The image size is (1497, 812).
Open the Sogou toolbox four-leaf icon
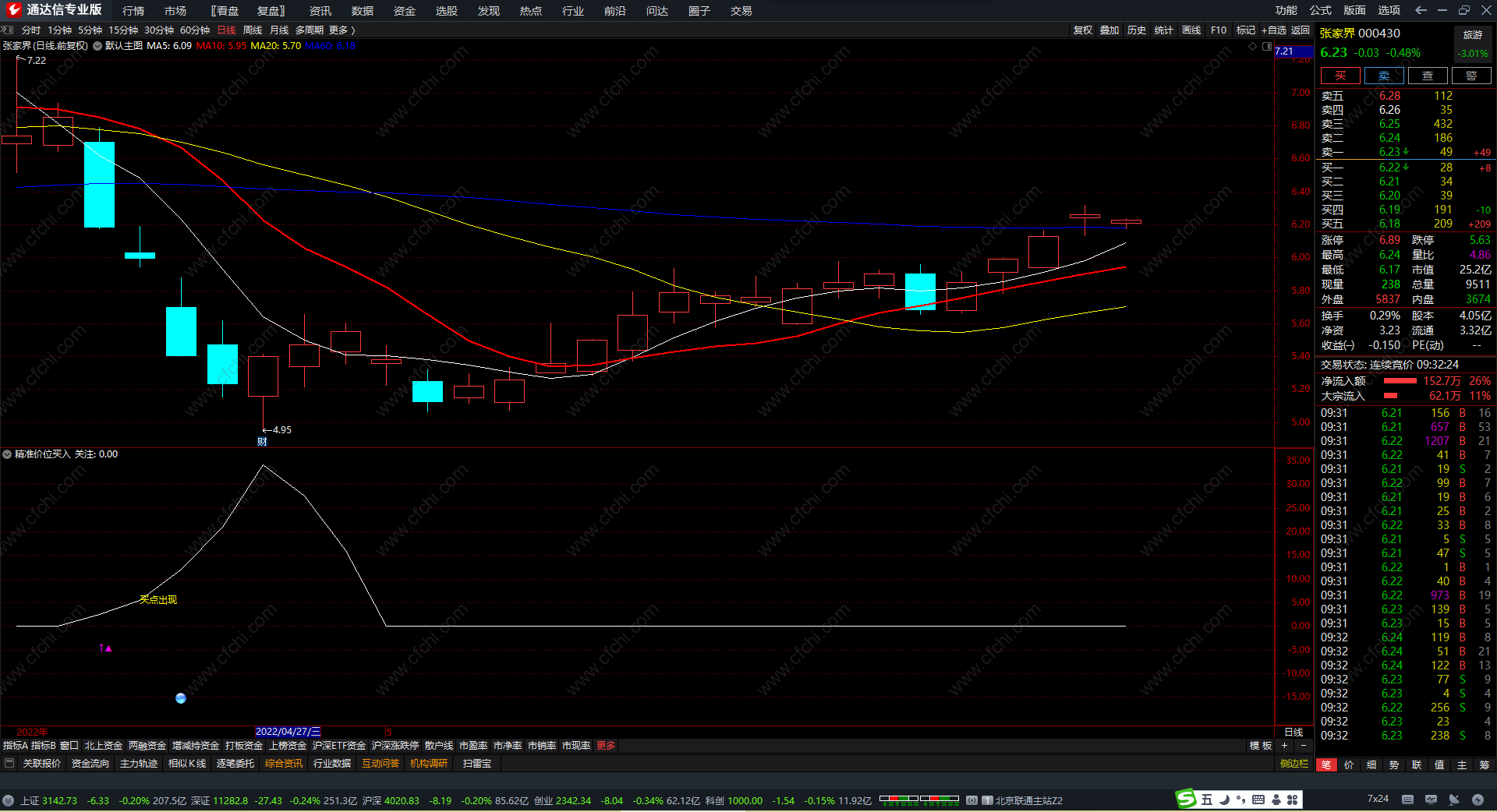click(1292, 800)
